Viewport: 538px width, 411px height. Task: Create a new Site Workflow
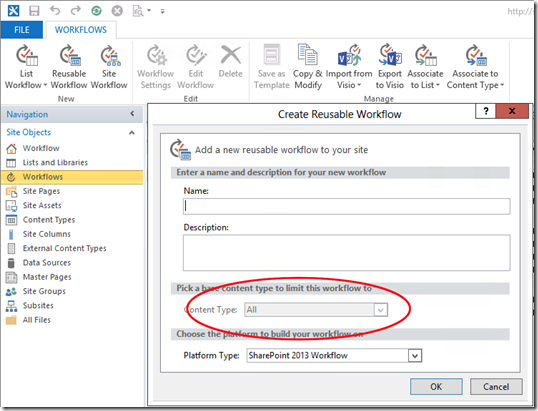tap(109, 67)
